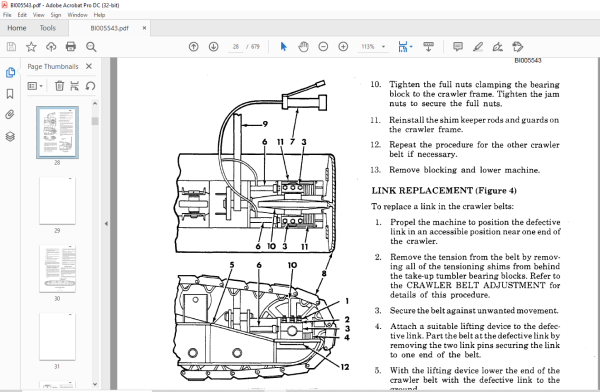Select the page 30 thumbnail

(57, 269)
